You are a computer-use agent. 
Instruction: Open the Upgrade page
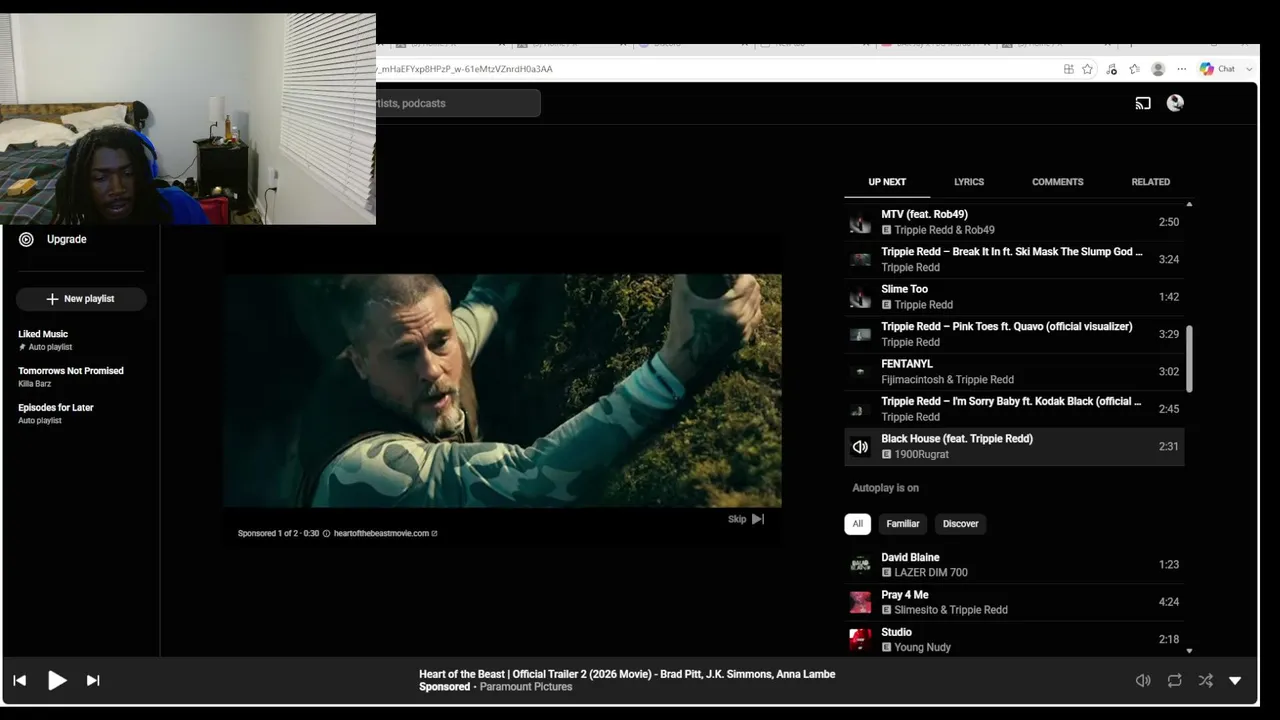click(x=67, y=239)
